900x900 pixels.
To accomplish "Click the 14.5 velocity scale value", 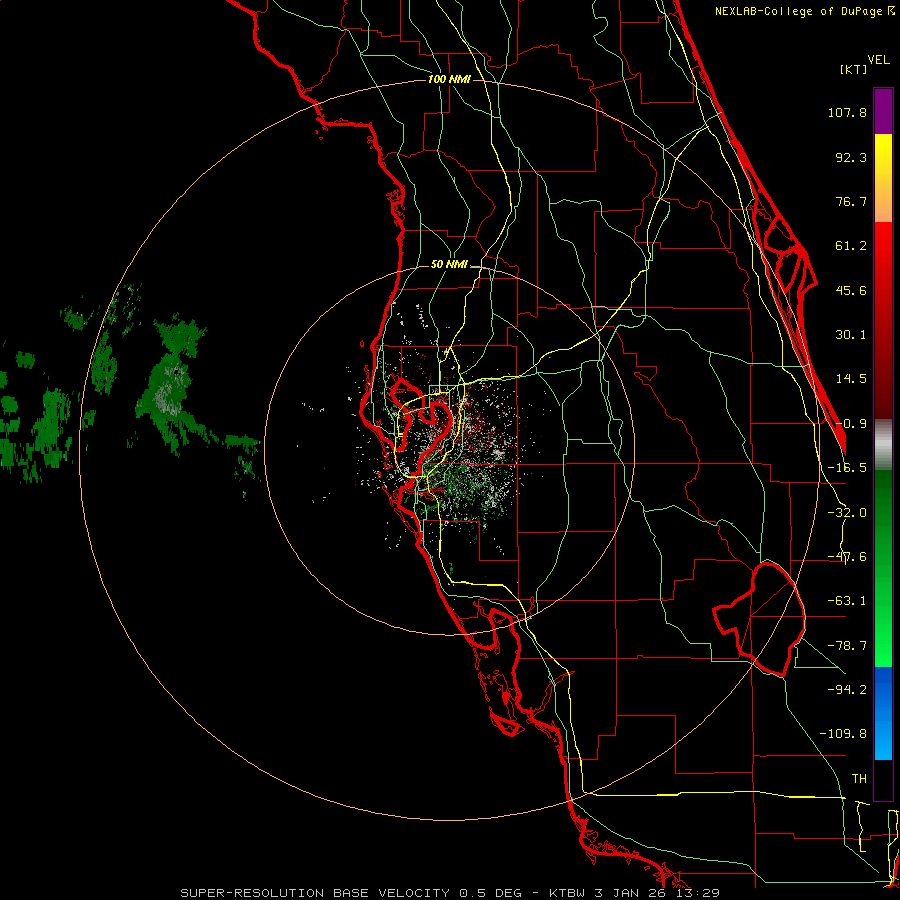I will pyautogui.click(x=851, y=379).
